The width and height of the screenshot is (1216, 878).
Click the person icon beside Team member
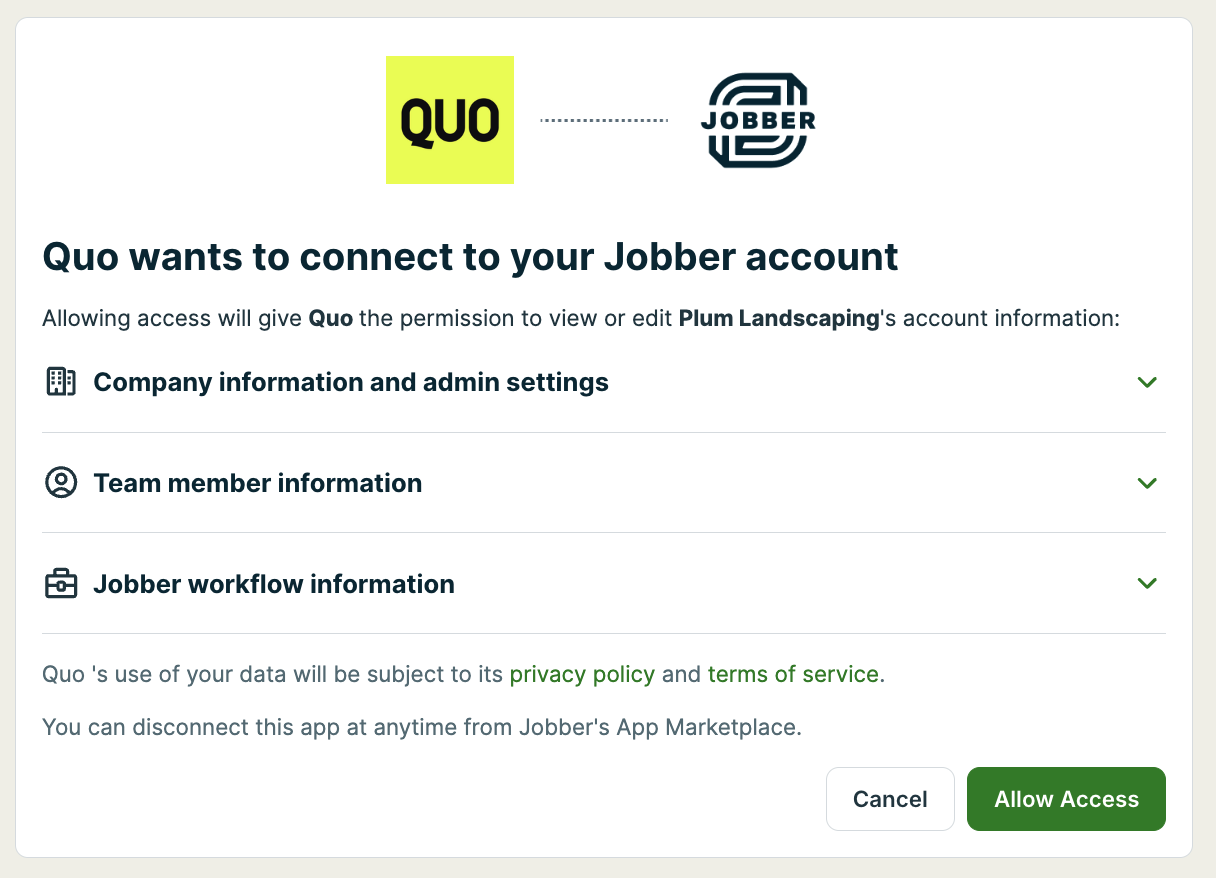pos(61,483)
